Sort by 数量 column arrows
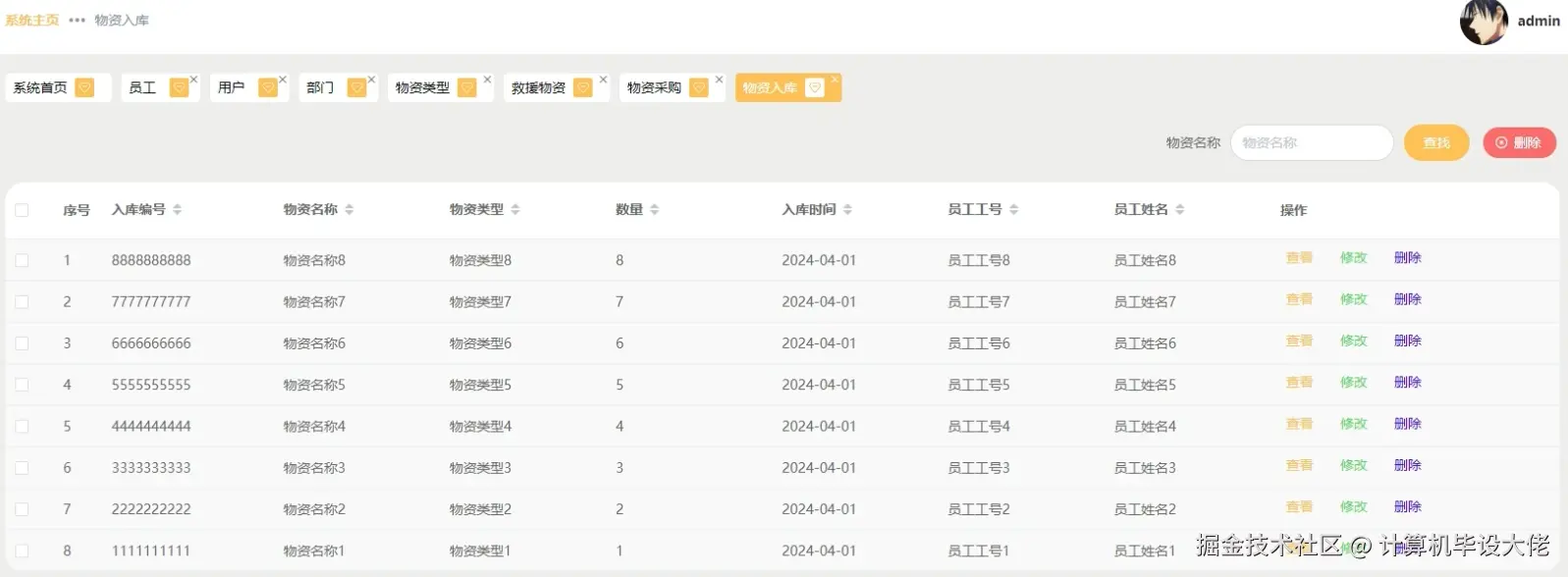 point(654,209)
